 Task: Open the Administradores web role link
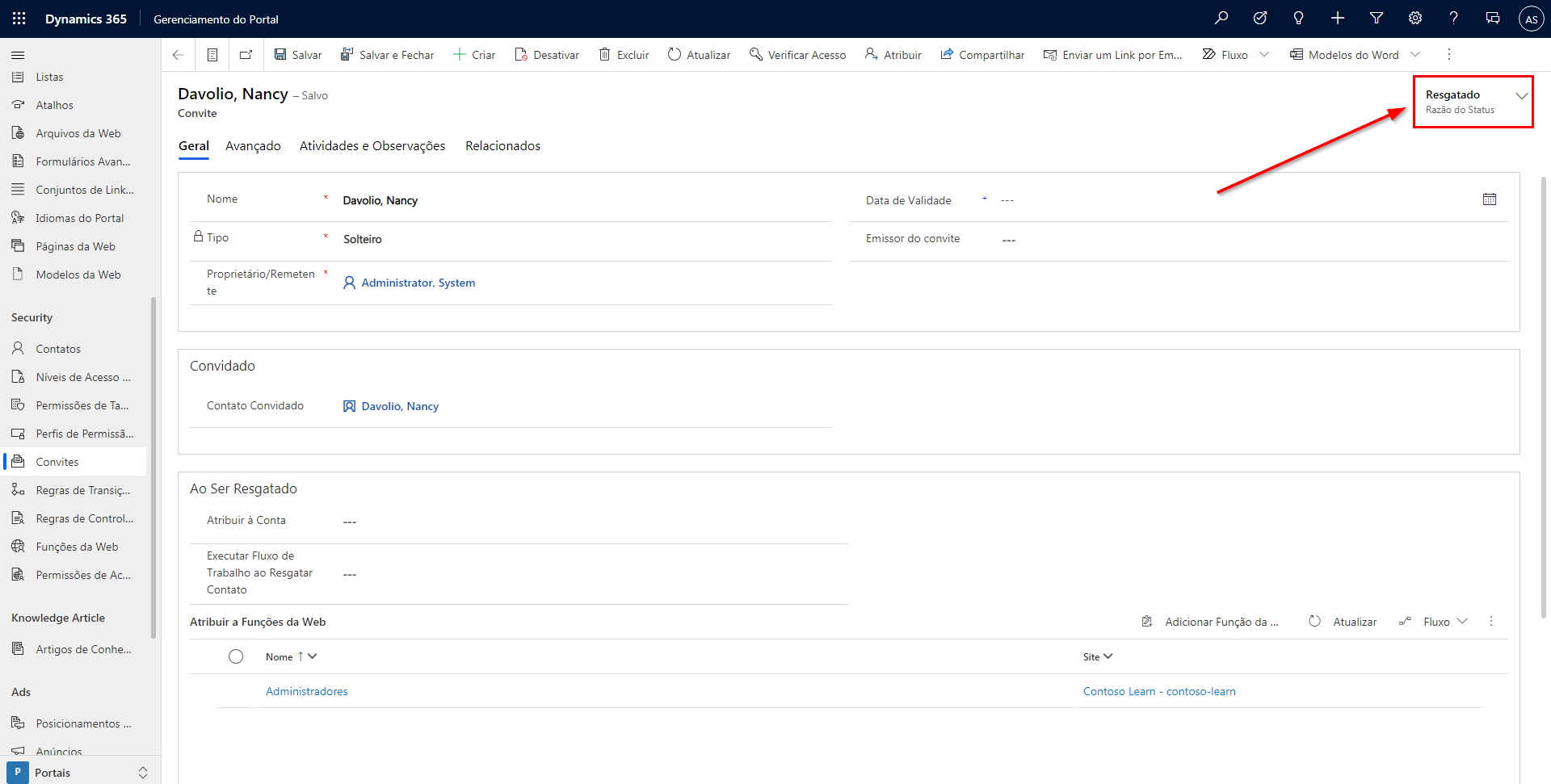pos(307,691)
